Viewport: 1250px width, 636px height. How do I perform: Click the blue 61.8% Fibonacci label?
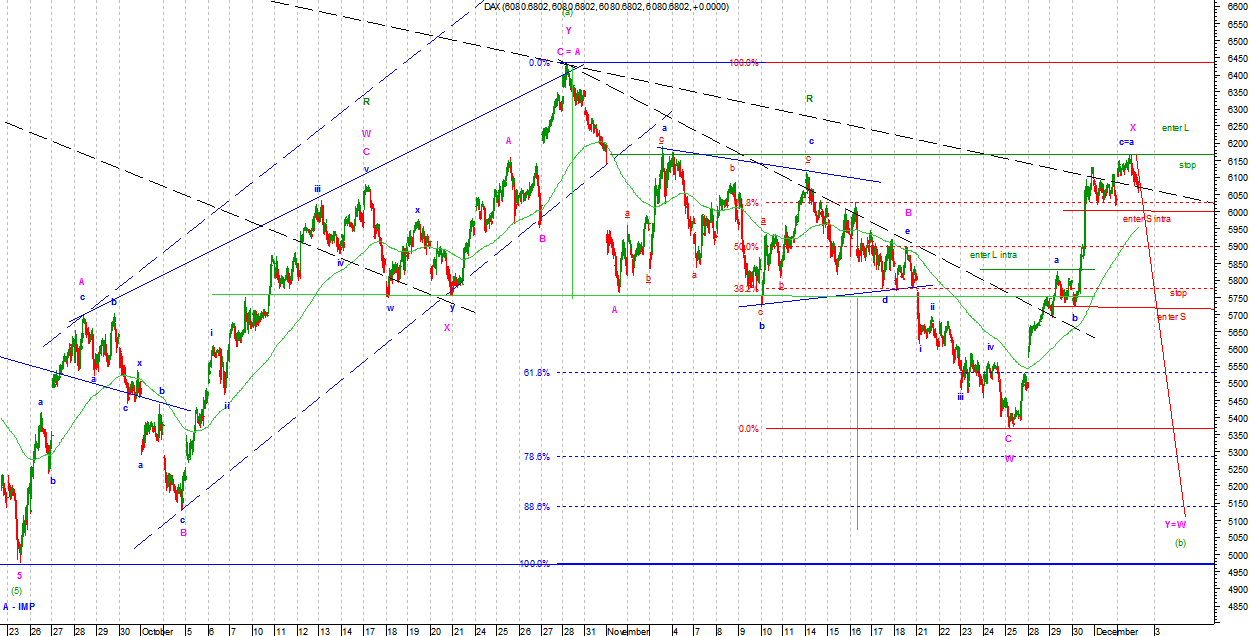[x=536, y=373]
